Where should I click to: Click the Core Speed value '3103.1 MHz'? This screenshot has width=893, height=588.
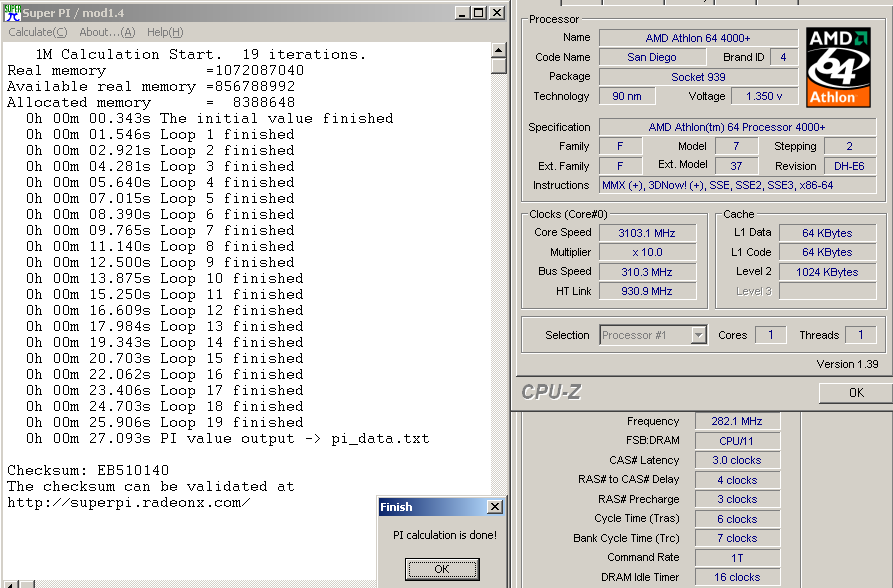point(648,233)
